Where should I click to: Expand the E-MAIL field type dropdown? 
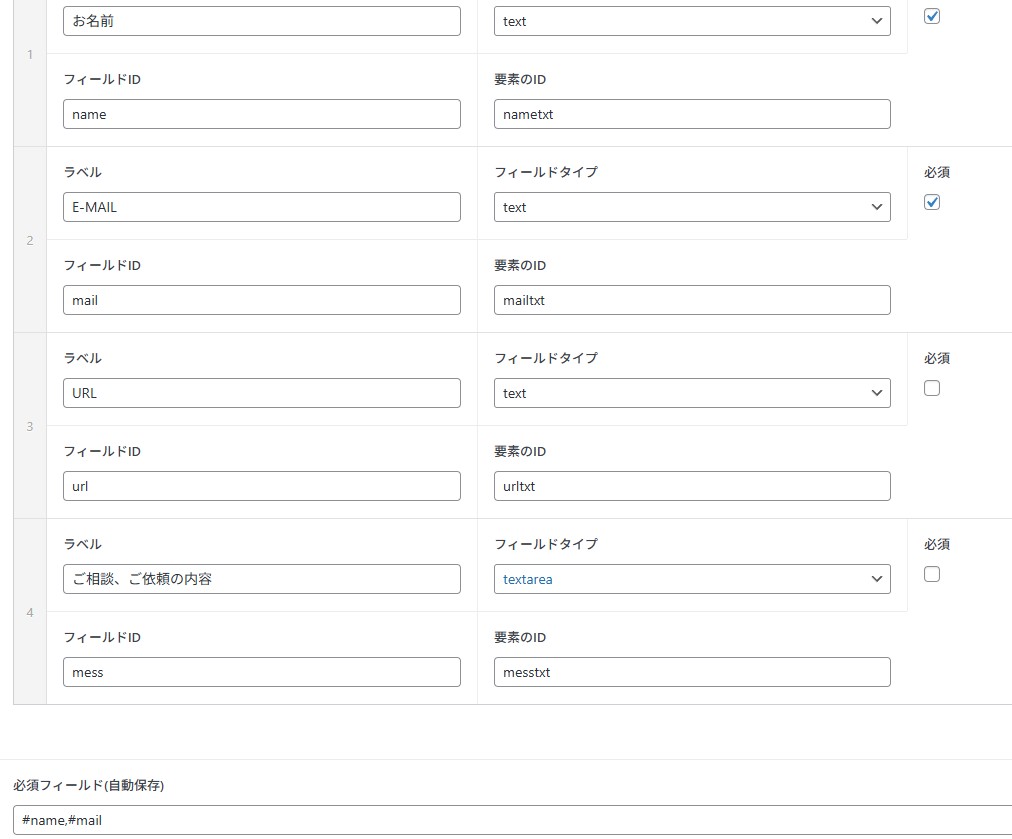pos(692,207)
